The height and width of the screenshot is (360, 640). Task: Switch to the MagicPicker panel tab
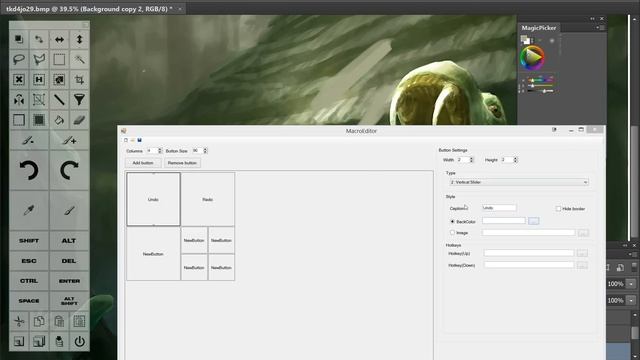click(539, 28)
